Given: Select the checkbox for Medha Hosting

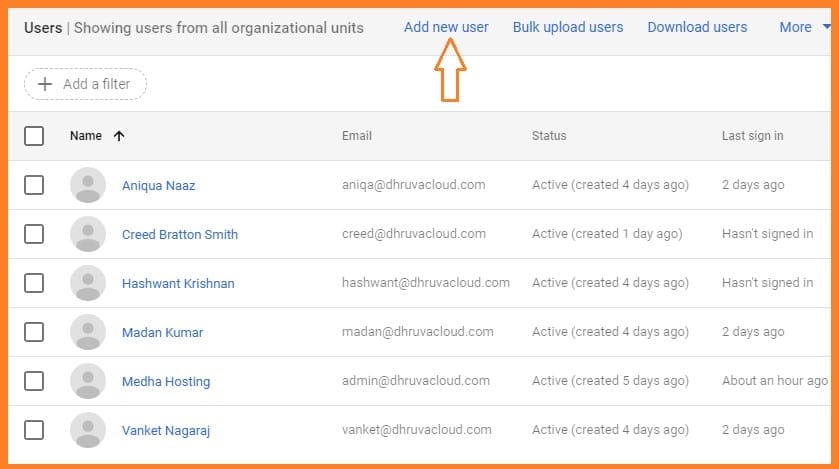Looking at the screenshot, I should pos(34,381).
